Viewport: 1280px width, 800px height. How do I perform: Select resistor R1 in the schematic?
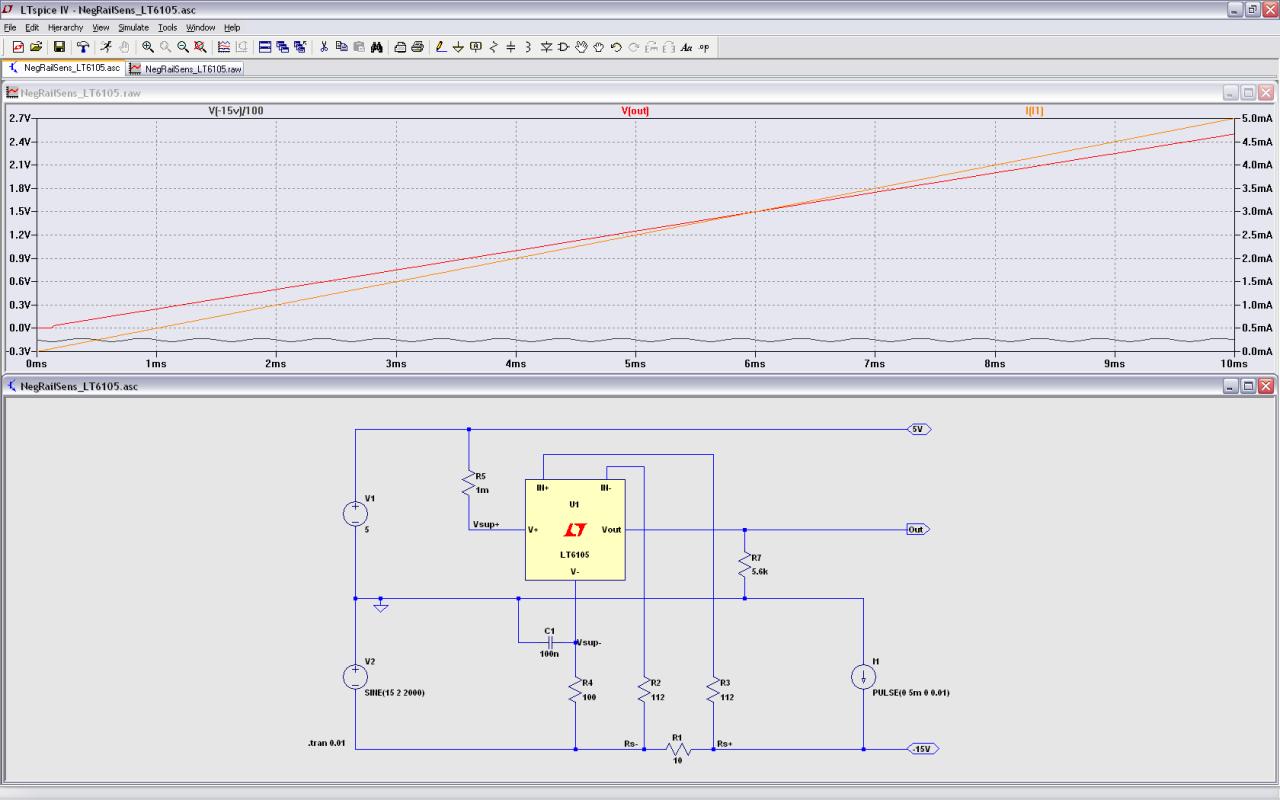tap(679, 748)
